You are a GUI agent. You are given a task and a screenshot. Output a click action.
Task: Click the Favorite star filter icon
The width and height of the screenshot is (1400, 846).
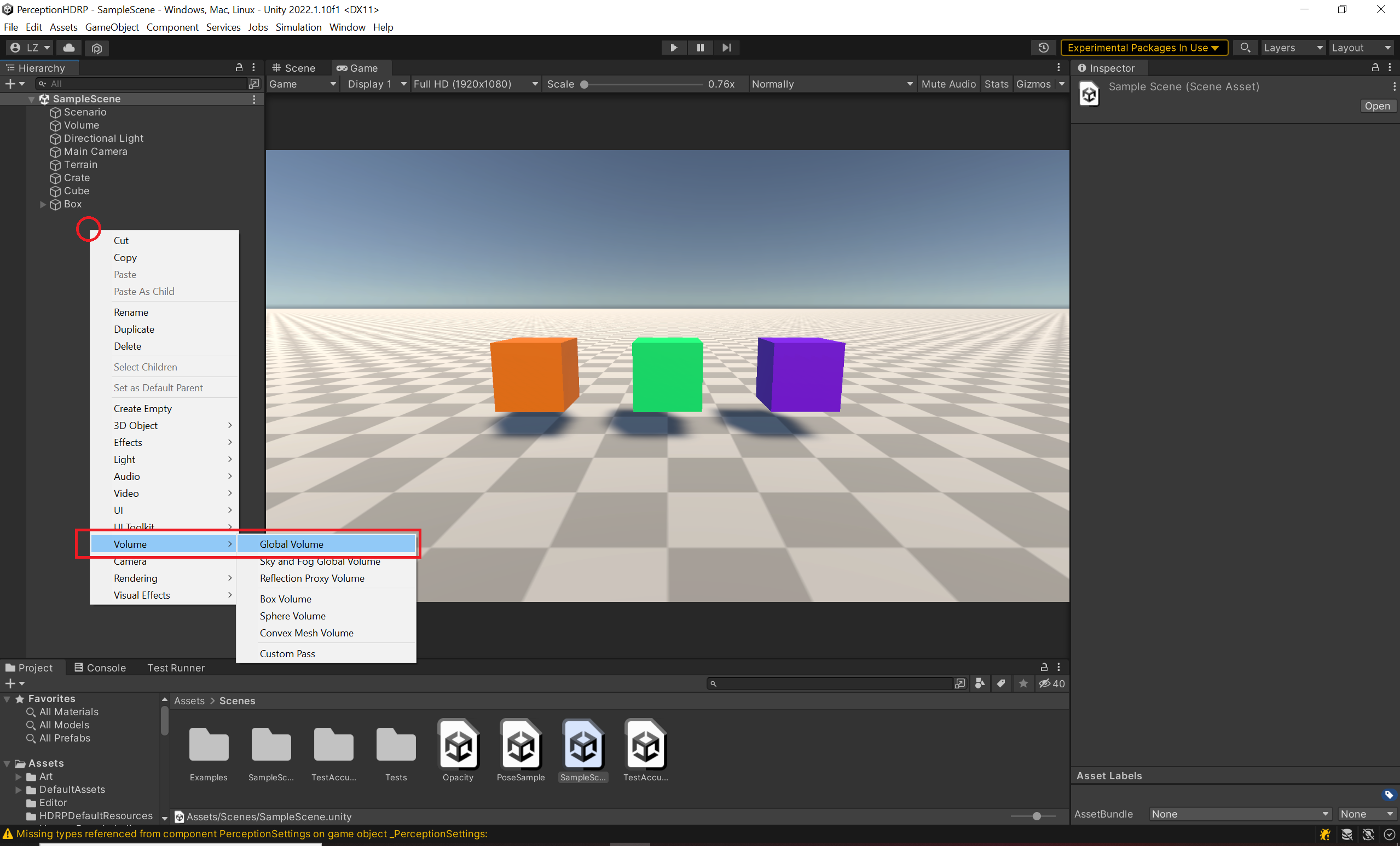[x=1023, y=683]
